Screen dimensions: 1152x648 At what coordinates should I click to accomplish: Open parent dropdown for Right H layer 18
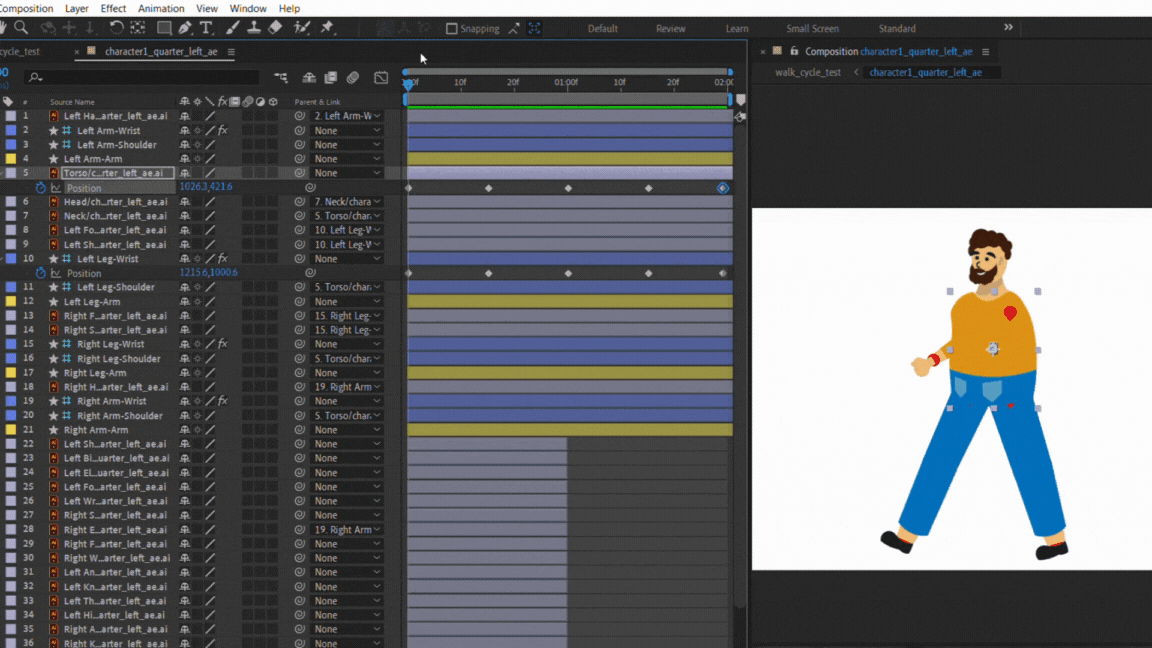click(x=346, y=387)
